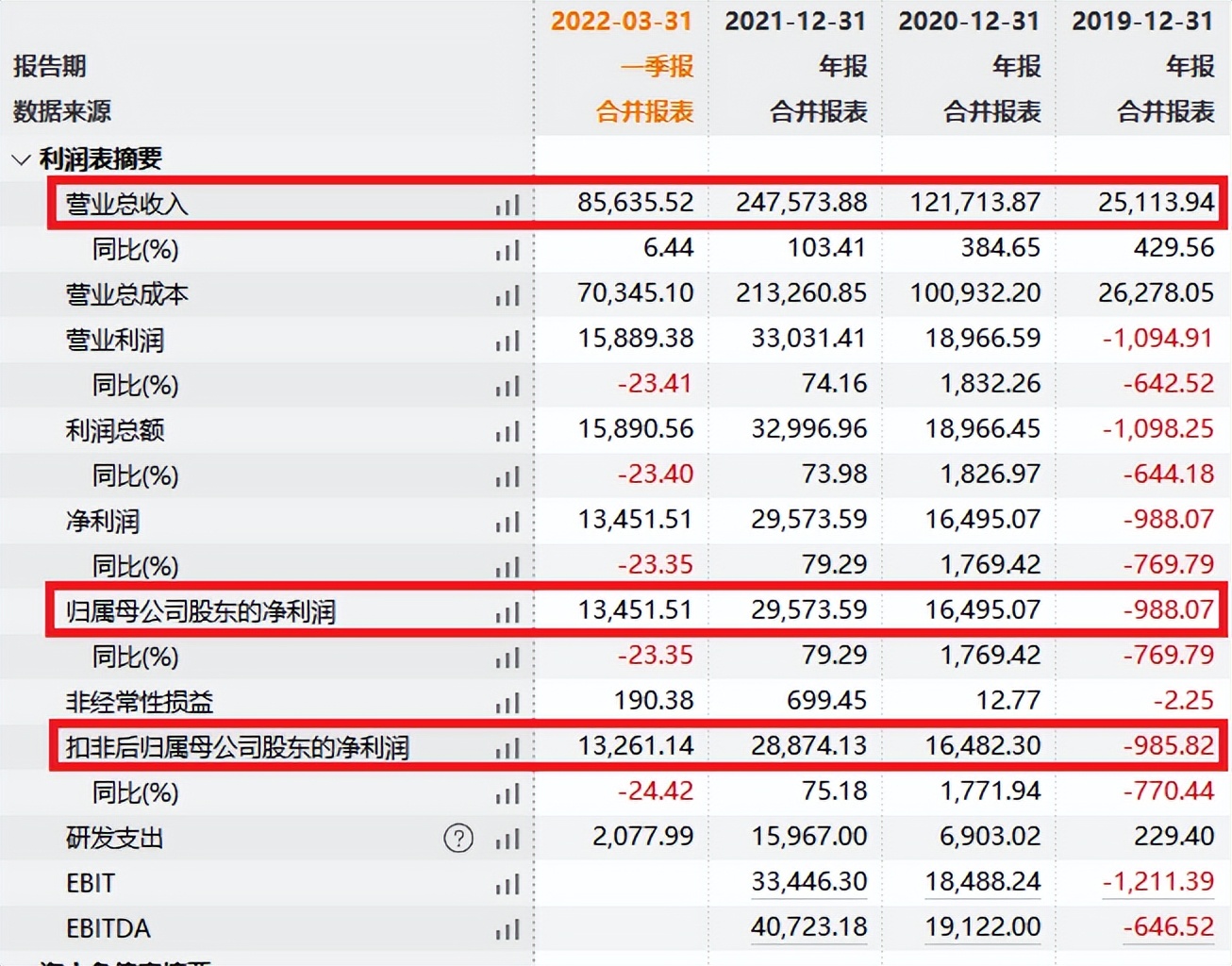Click the non-recurring value 190.38

click(654, 700)
